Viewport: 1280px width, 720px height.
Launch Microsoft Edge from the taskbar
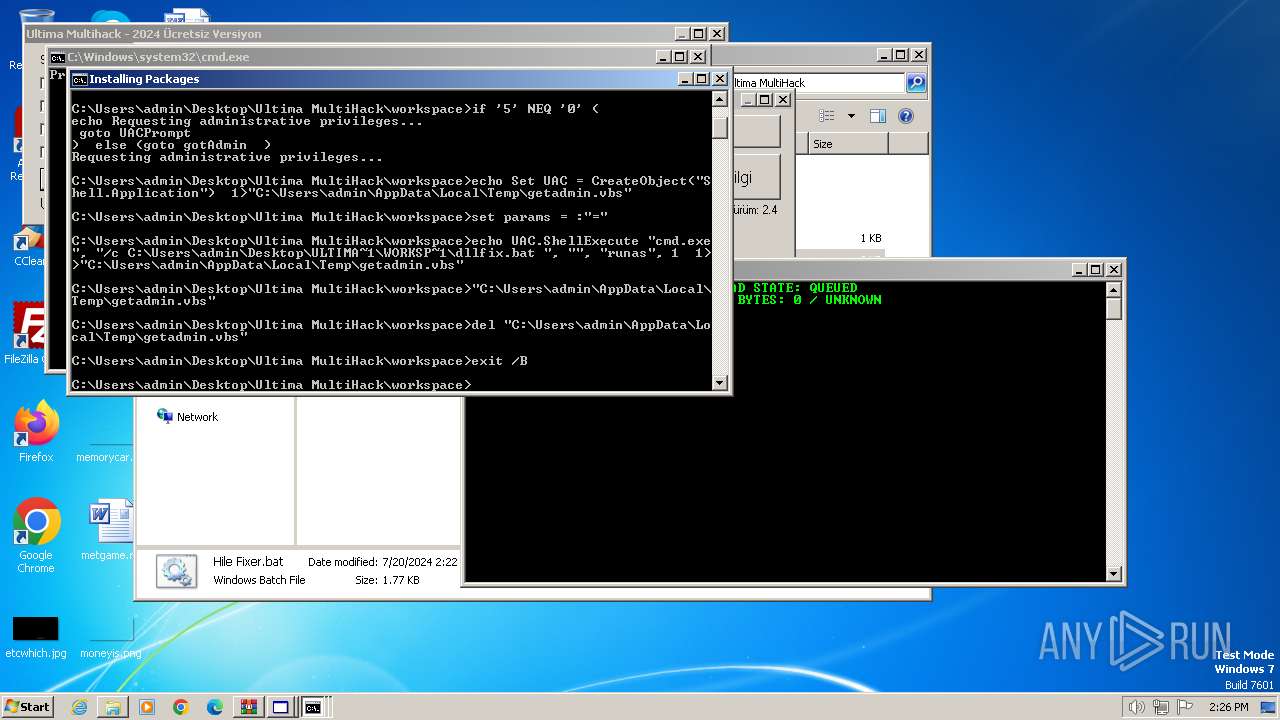215,707
